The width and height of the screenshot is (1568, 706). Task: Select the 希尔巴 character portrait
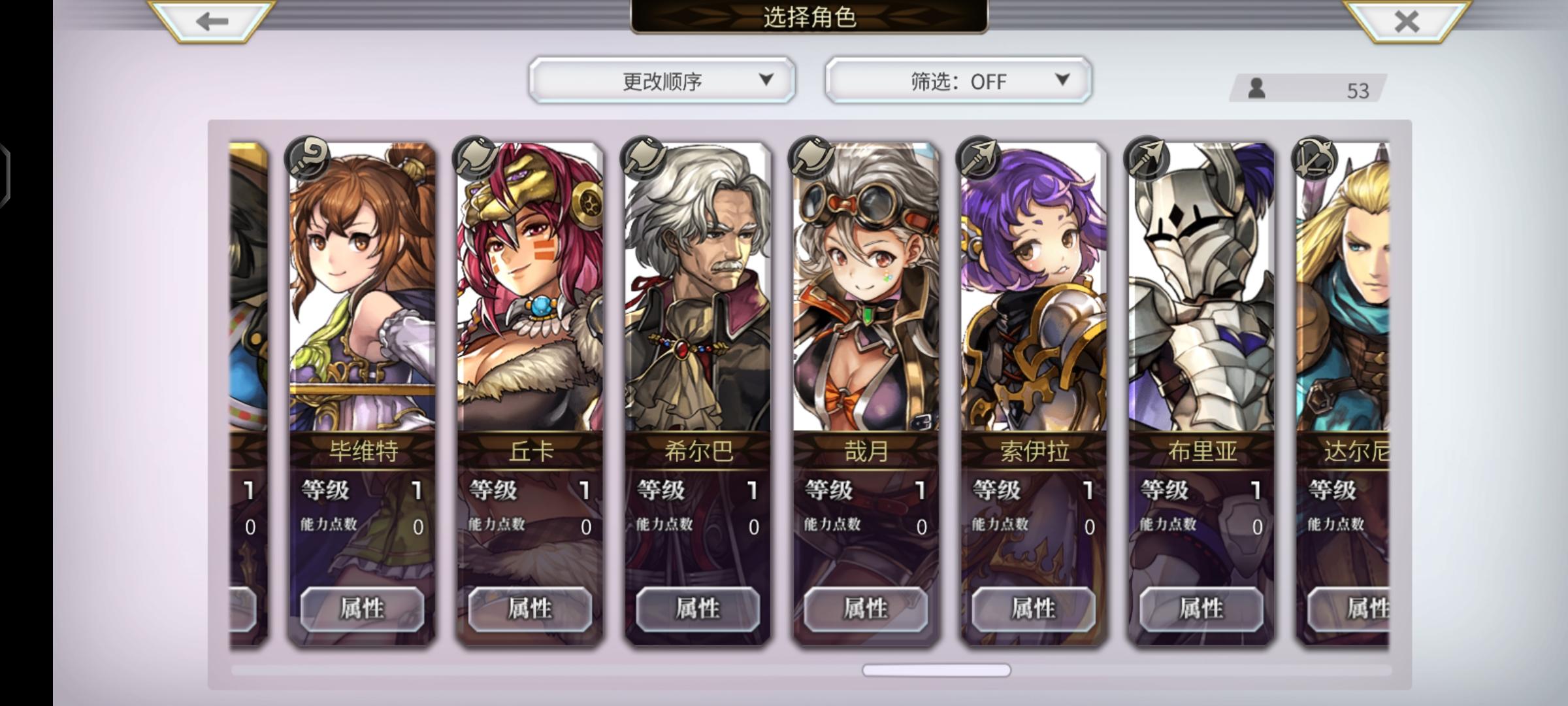(x=698, y=288)
